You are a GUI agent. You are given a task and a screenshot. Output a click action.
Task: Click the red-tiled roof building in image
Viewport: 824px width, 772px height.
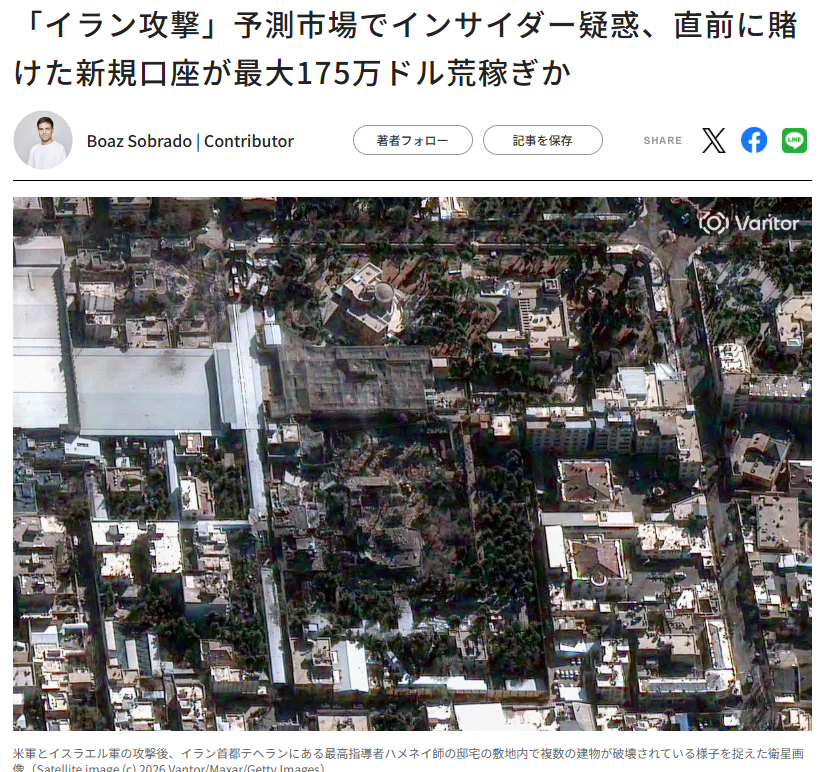click(x=595, y=556)
